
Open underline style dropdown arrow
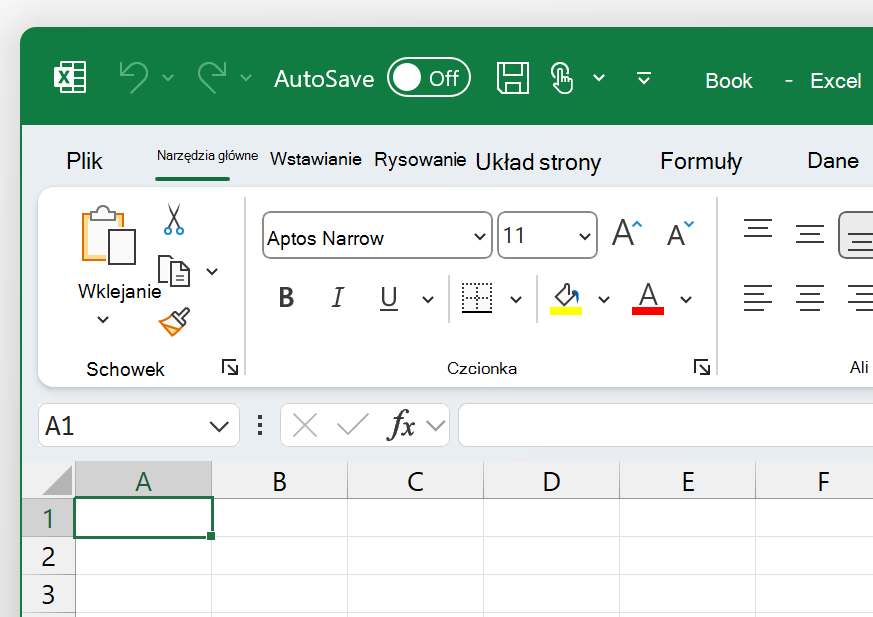[x=428, y=300]
